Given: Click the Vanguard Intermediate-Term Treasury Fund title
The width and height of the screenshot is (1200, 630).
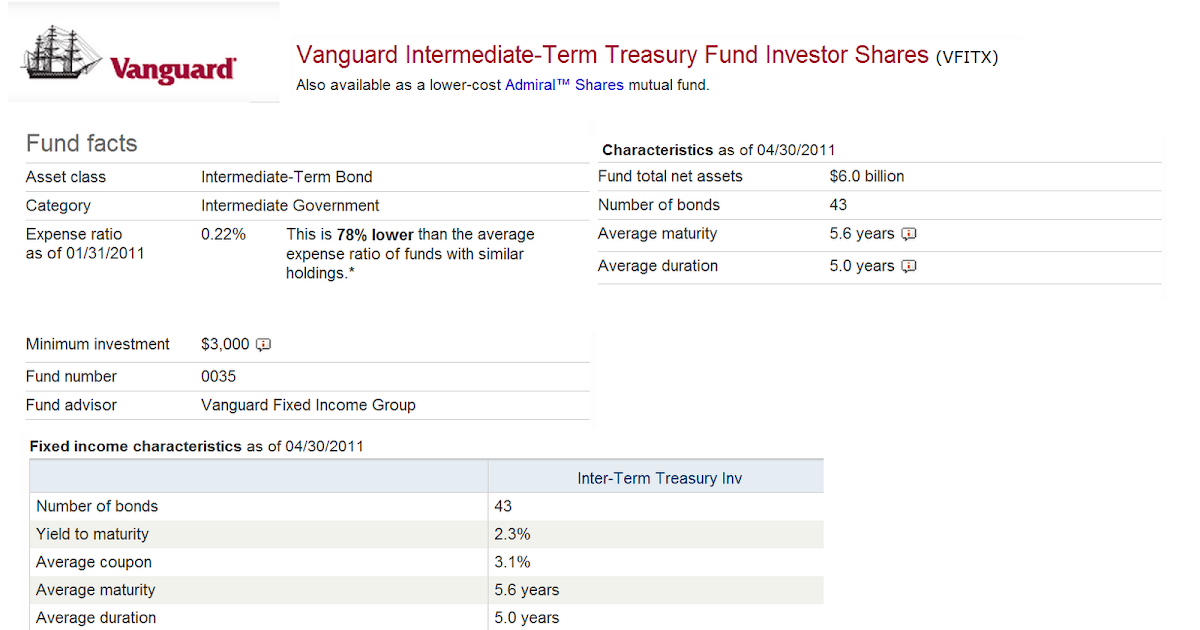Looking at the screenshot, I should pyautogui.click(x=613, y=54).
